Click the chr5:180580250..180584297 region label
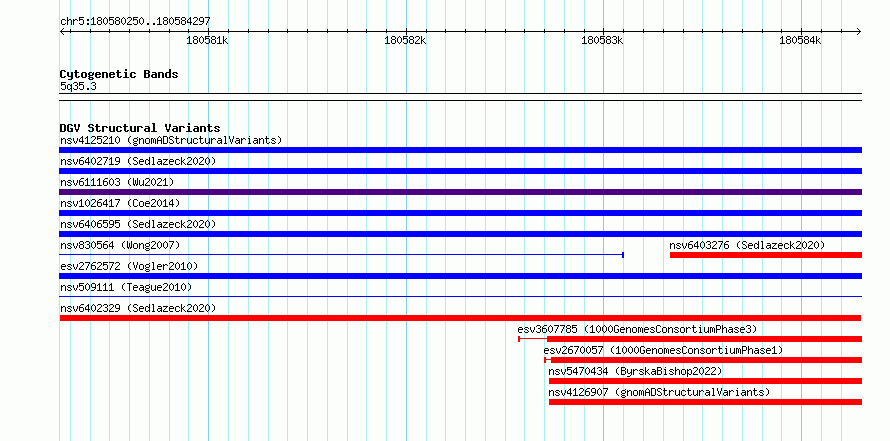The image size is (890, 441). (135, 22)
